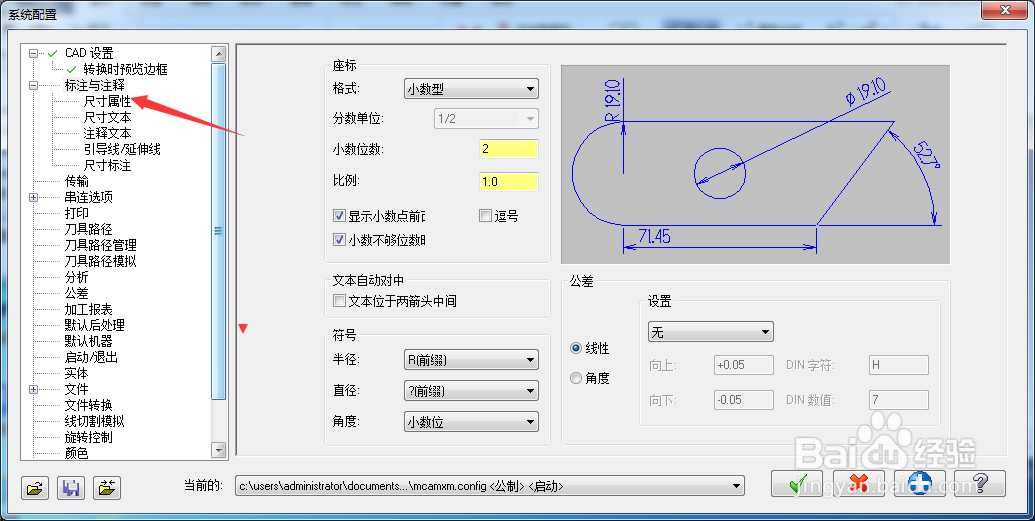Open the 刀具路径模拟 settings page
This screenshot has height=521, width=1035.
(x=100, y=261)
